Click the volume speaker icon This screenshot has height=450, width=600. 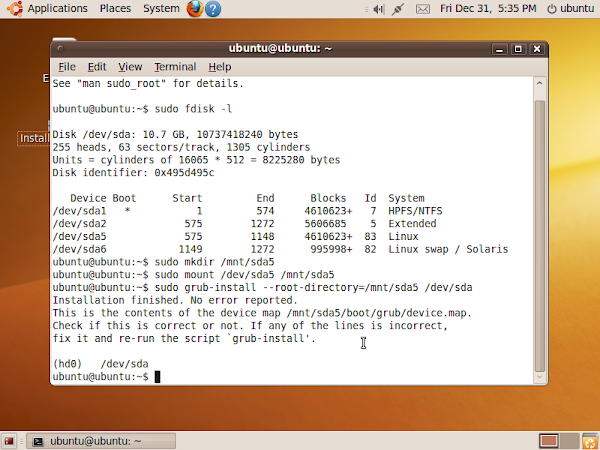coord(378,9)
